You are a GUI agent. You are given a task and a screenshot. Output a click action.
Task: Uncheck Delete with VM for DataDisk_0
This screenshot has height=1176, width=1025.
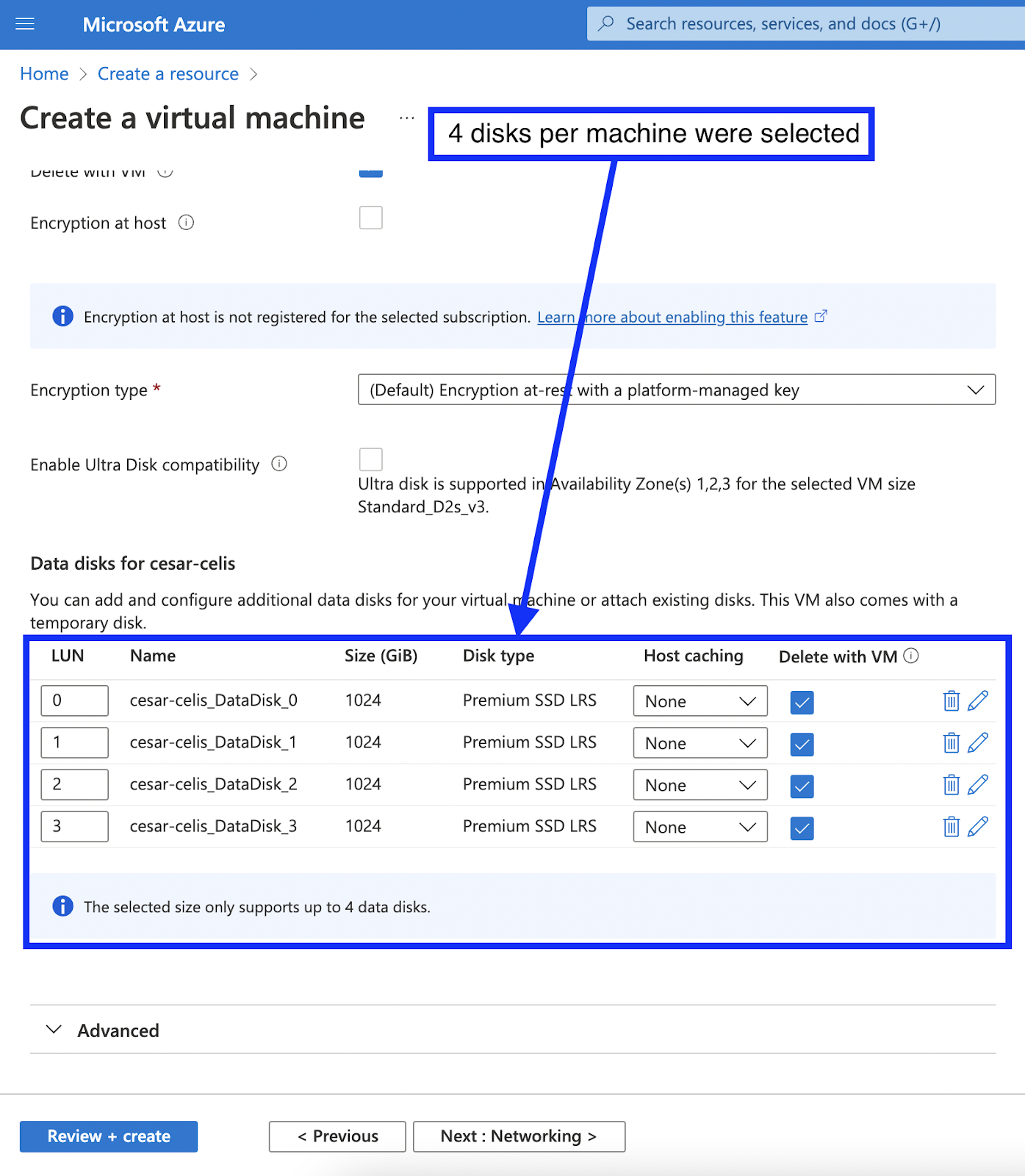coord(802,702)
